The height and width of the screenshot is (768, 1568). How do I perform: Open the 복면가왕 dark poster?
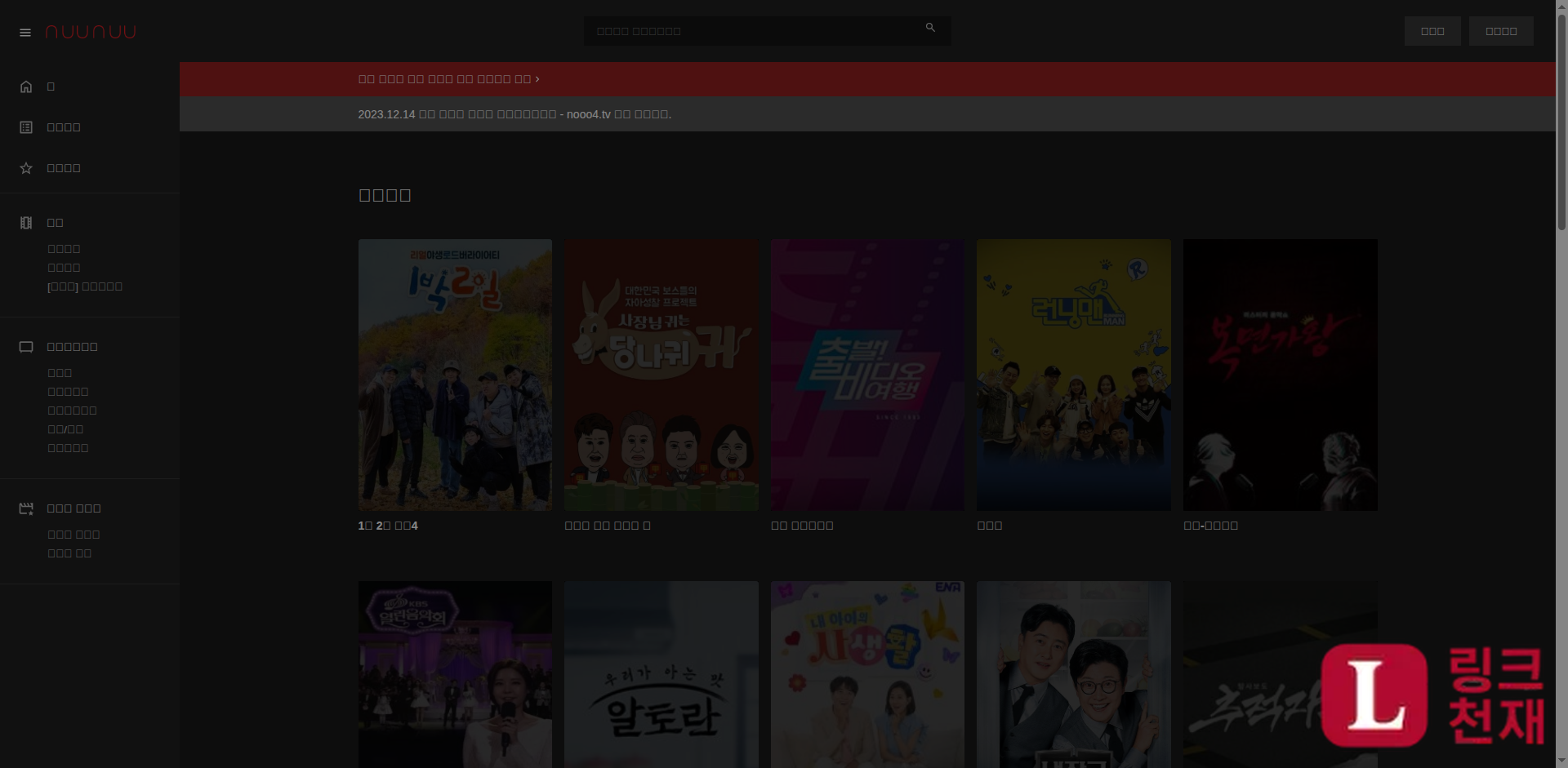pyautogui.click(x=1281, y=375)
